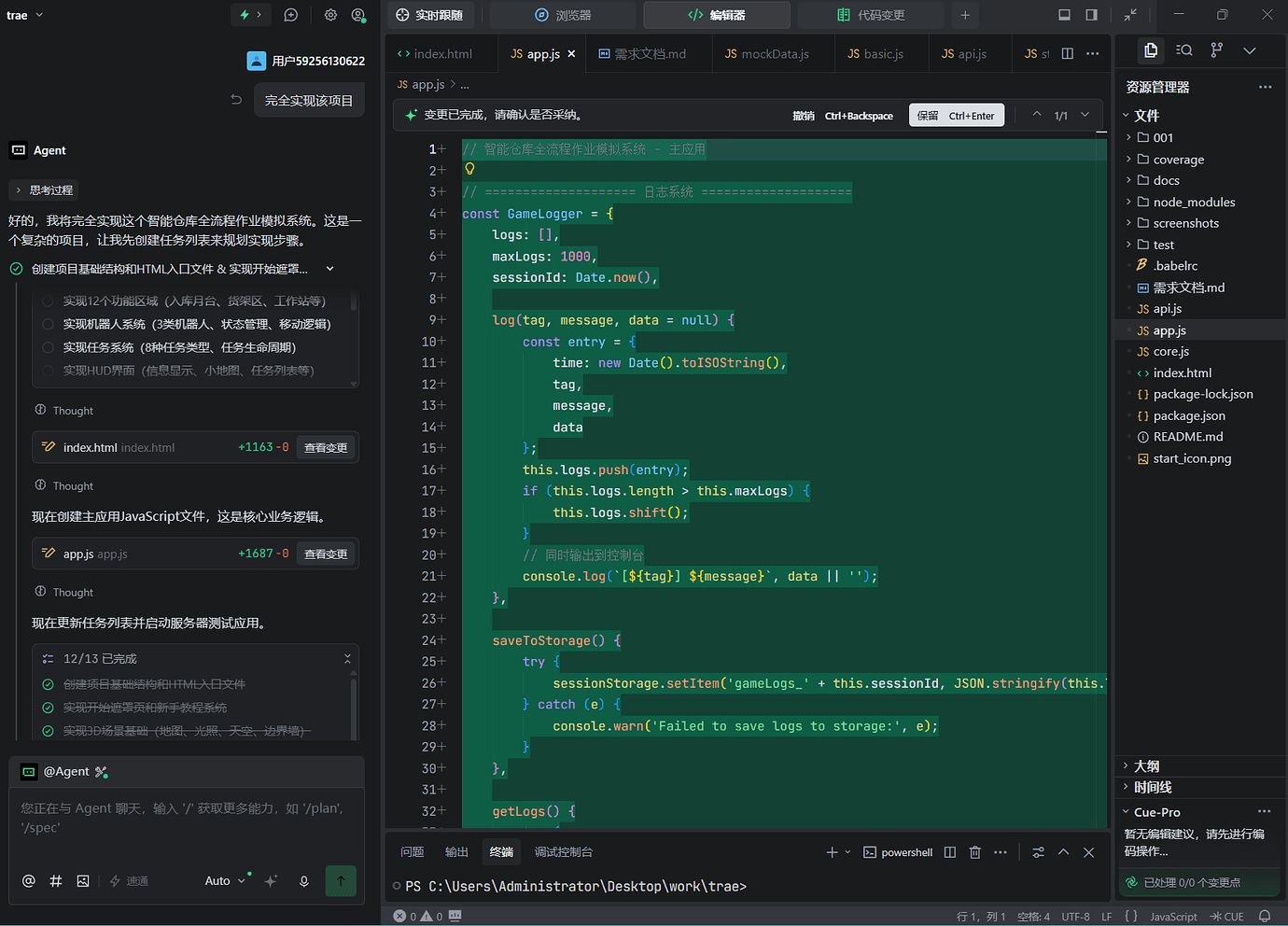
Task: Toggle the CUE status bar indicator
Action: tap(1227, 917)
